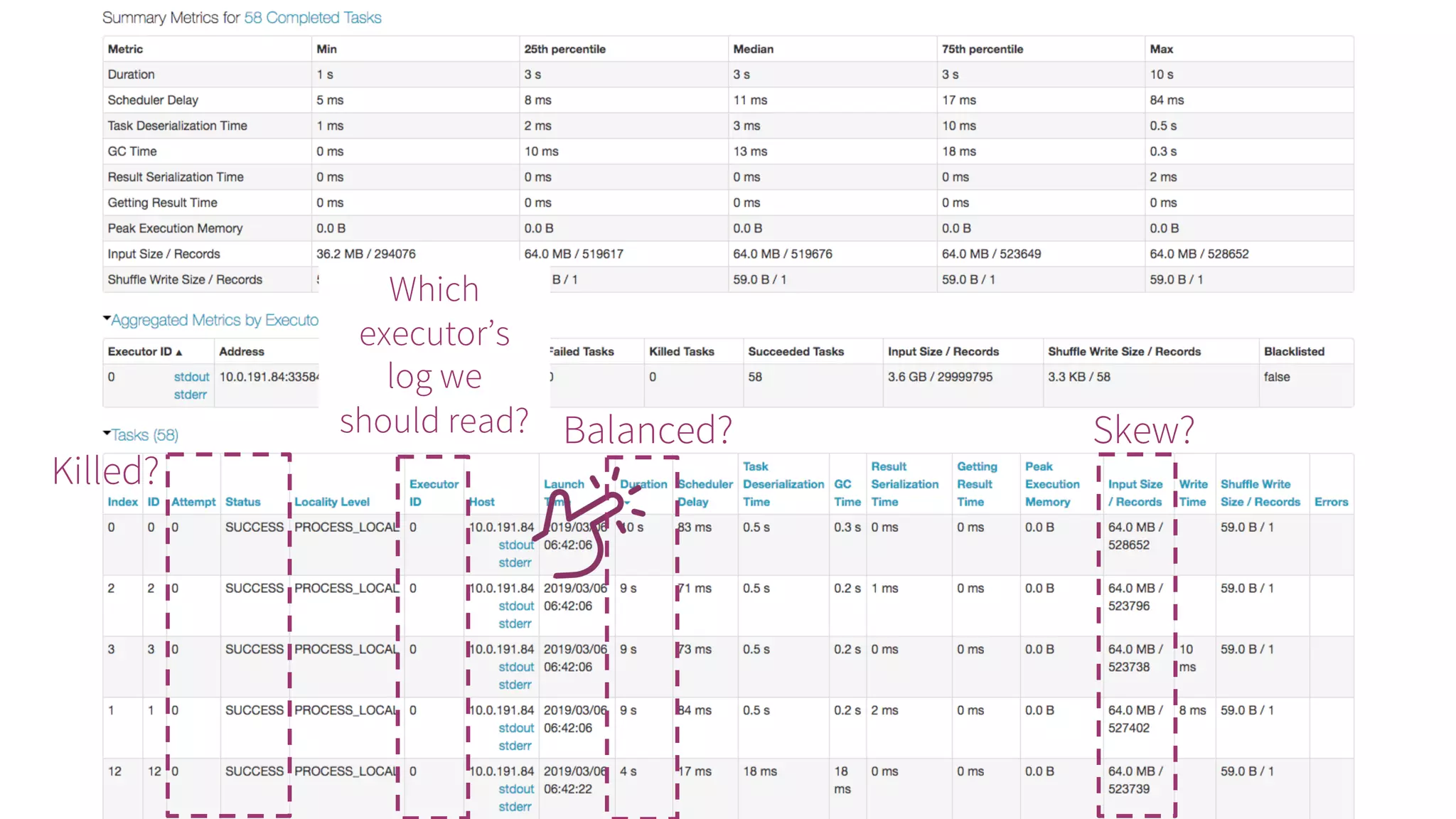Sort executor summary by Shuffle Write Size / Records
This screenshot has width=1456, height=819.
point(1124,351)
